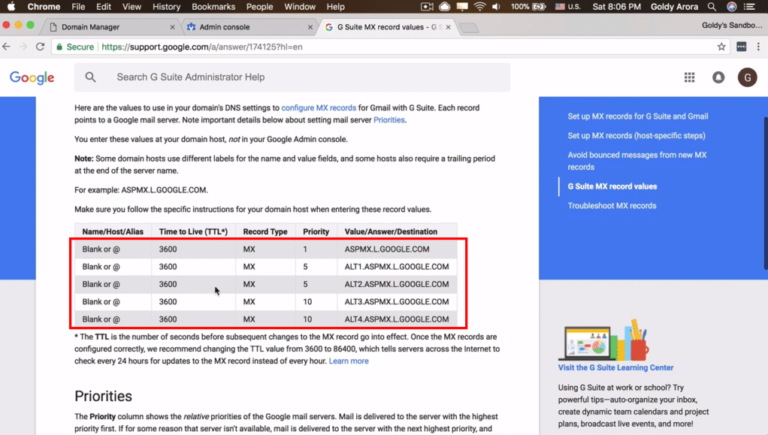Open the Window menu
Screen dimensions: 768x435
point(300,7)
